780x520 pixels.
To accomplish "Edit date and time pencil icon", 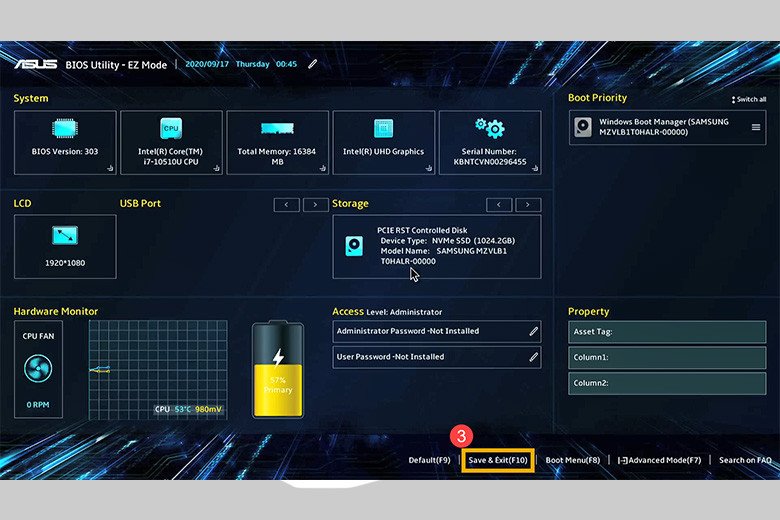I will 313,64.
